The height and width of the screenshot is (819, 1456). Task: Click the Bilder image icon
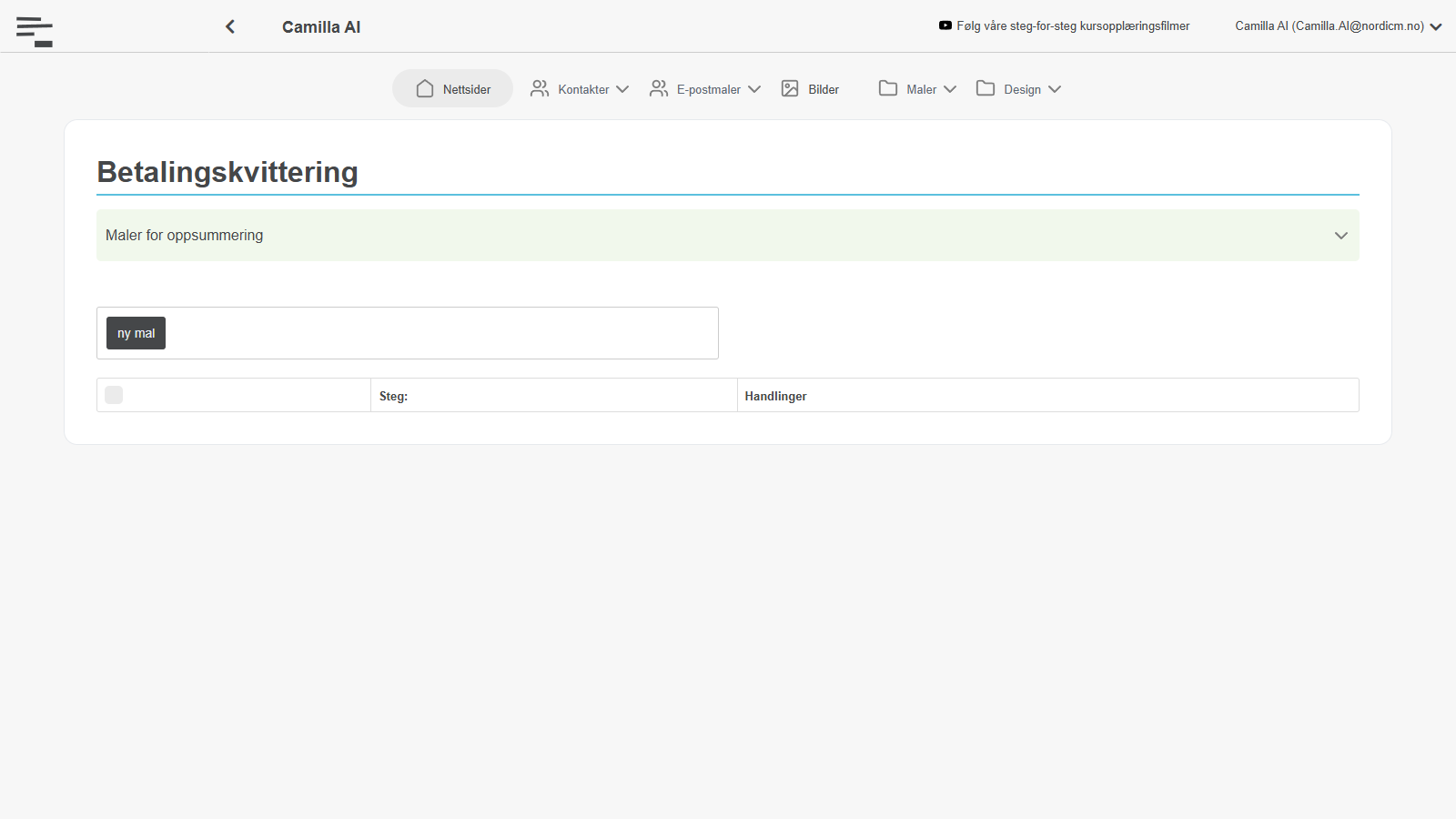point(790,88)
